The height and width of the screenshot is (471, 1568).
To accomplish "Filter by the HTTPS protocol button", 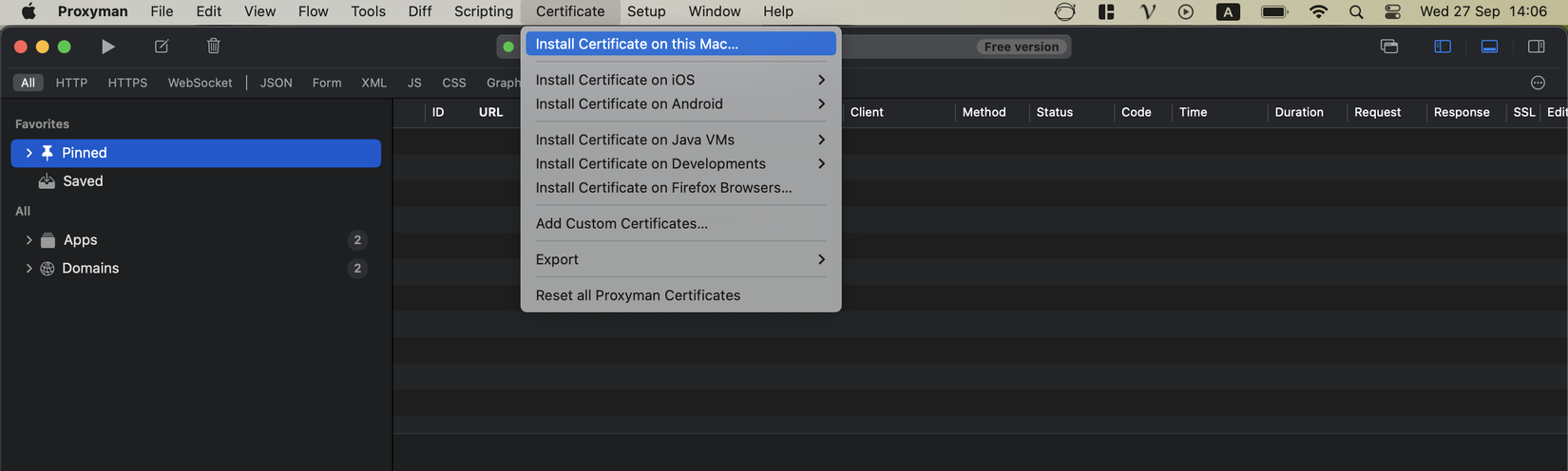I will pos(127,83).
